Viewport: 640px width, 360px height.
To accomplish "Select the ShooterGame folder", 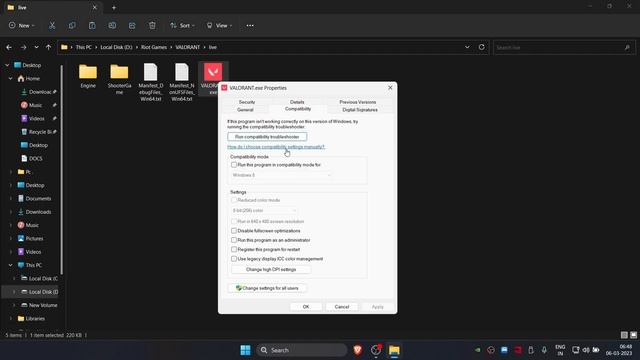I will [119, 80].
